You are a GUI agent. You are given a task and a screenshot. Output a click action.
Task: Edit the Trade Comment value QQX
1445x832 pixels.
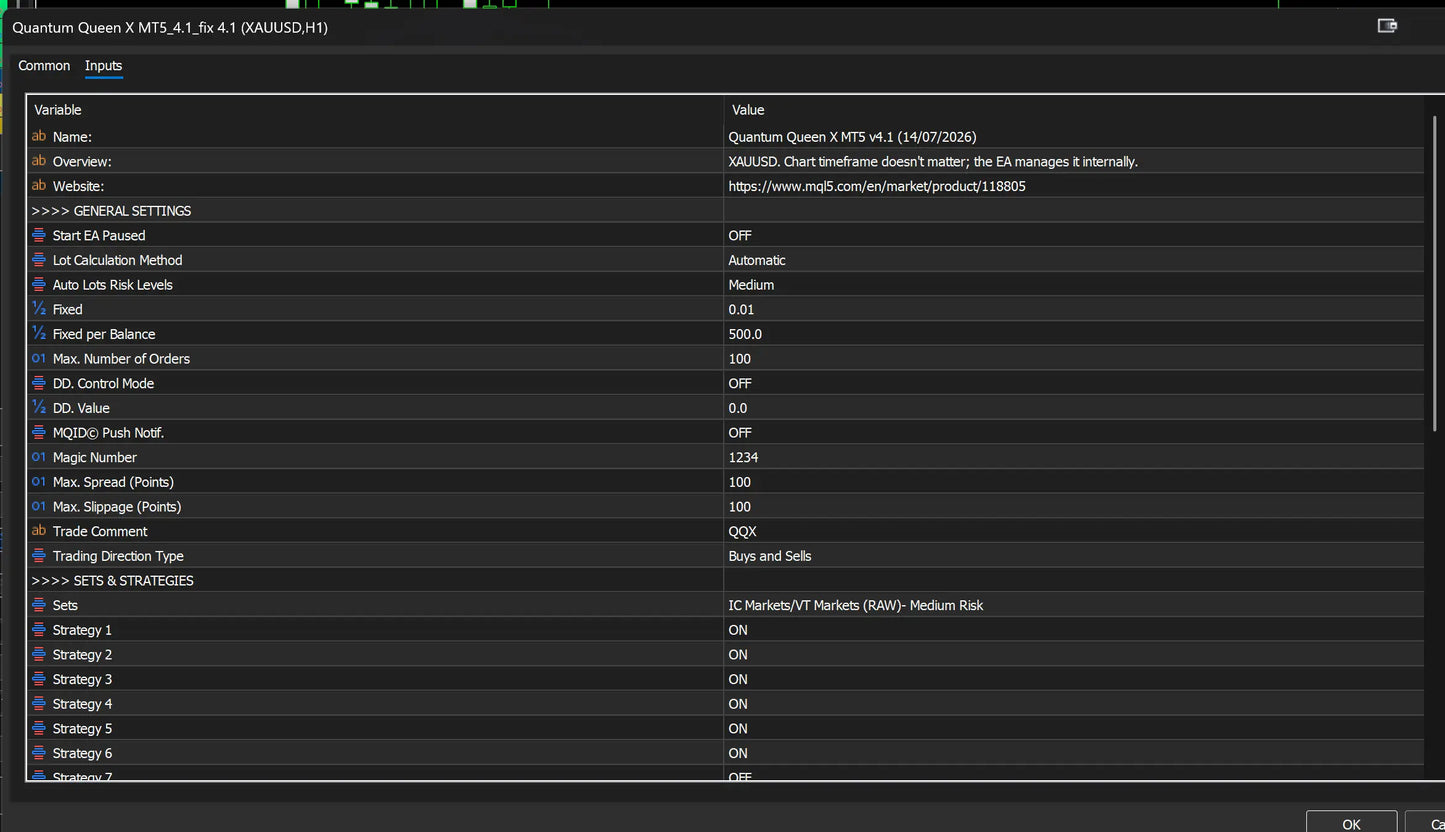[x=1074, y=531]
